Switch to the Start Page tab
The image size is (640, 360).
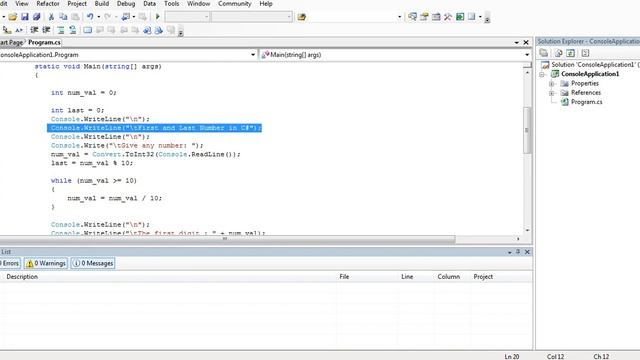click(11, 42)
